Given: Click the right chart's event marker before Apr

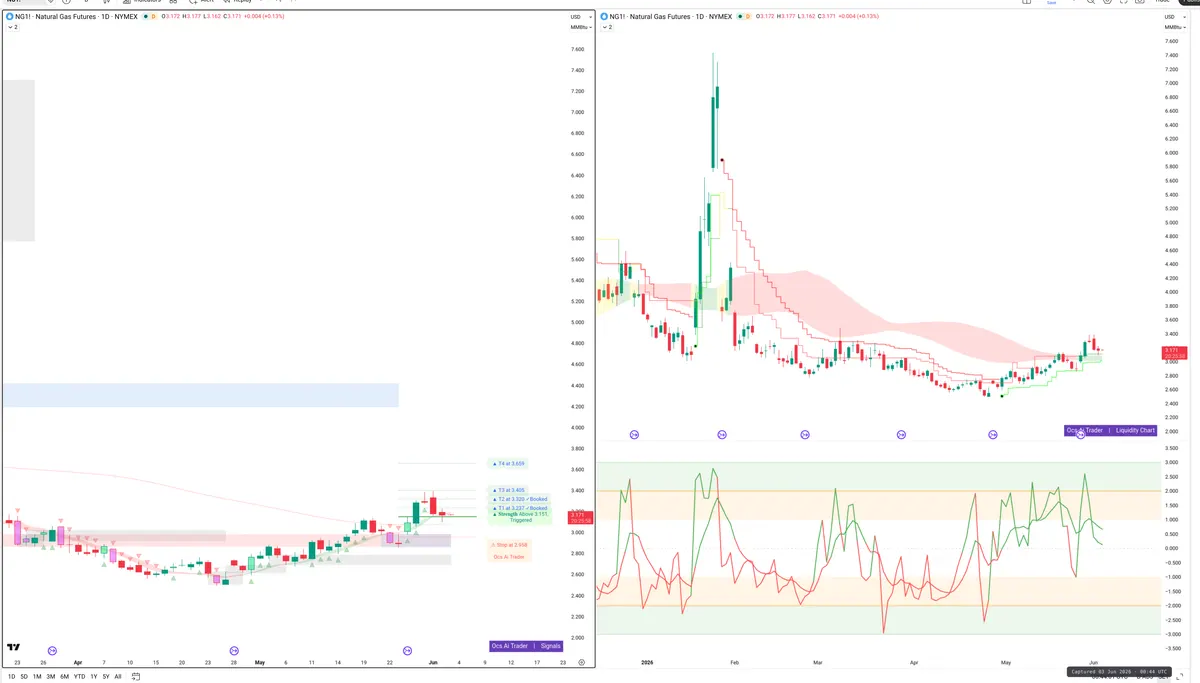Looking at the screenshot, I should click(x=901, y=434).
